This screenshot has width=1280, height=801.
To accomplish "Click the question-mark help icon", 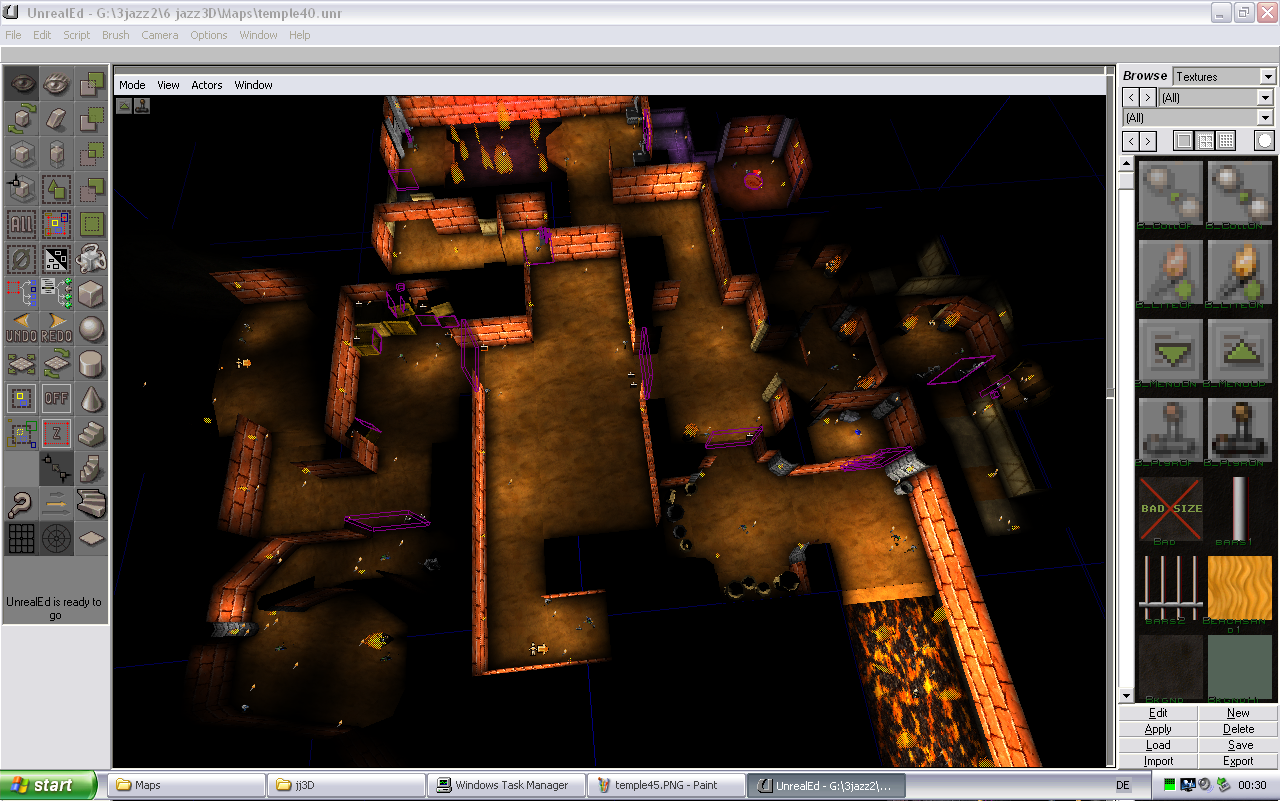I will click(22, 504).
